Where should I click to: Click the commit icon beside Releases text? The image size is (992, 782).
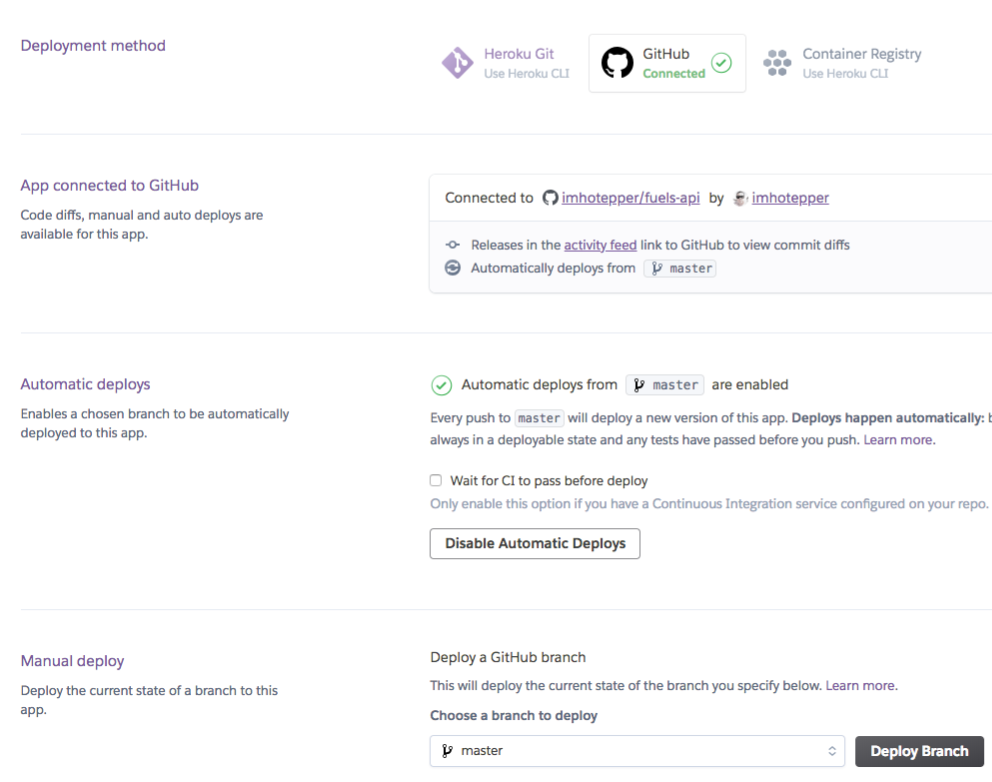point(452,245)
